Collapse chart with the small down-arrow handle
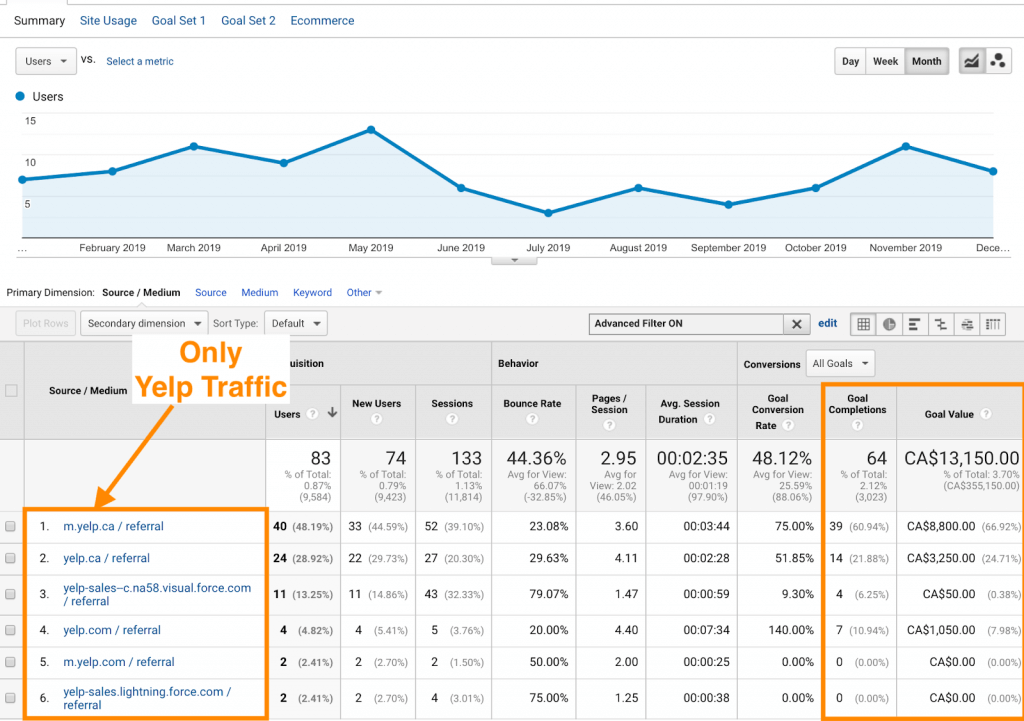 pyautogui.click(x=514, y=261)
